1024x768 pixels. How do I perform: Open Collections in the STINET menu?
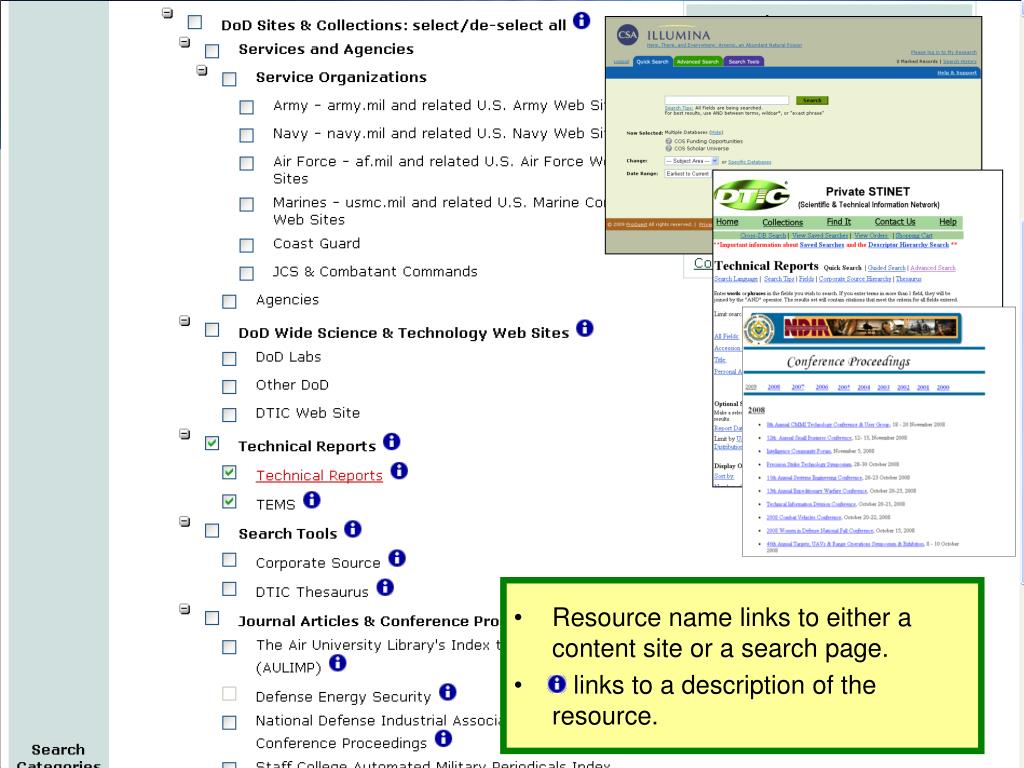(782, 222)
